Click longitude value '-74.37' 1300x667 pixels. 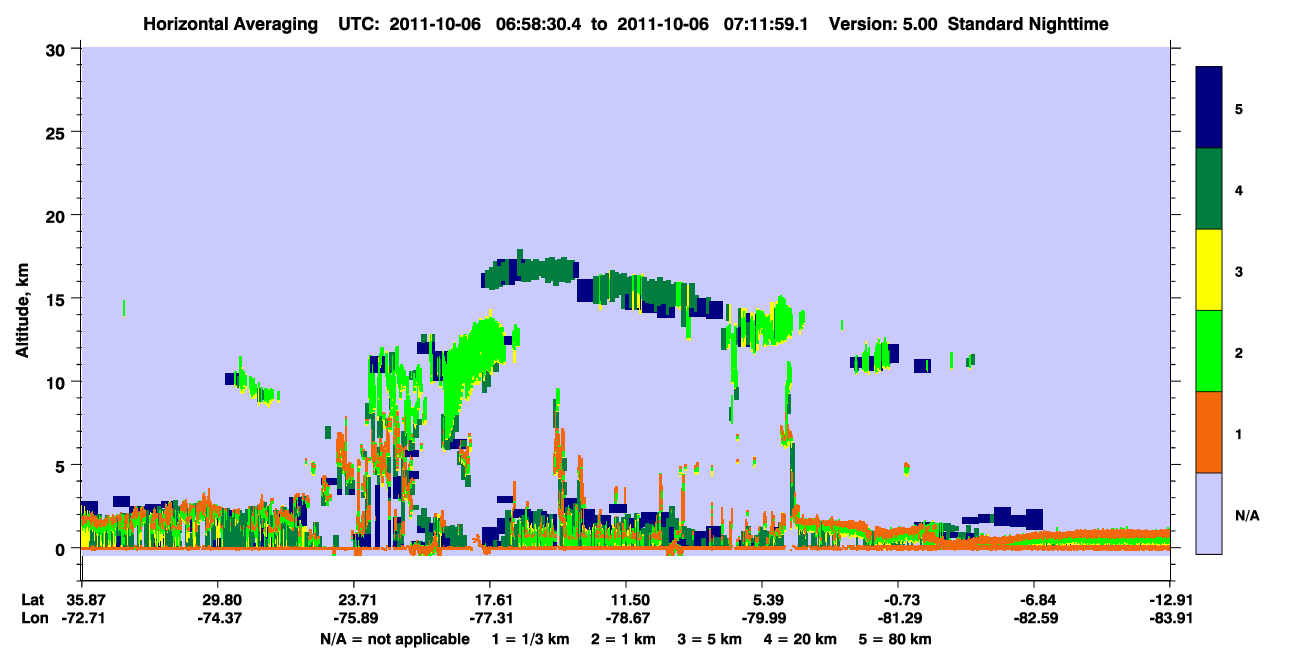click(217, 618)
